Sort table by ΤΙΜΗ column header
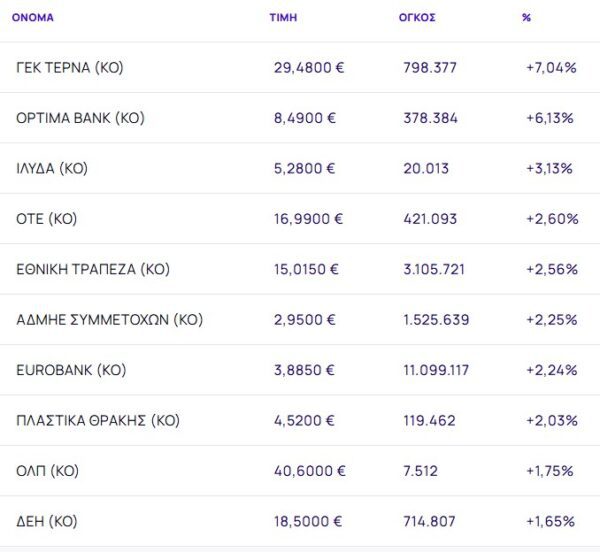The height and width of the screenshot is (552, 600). (283, 18)
